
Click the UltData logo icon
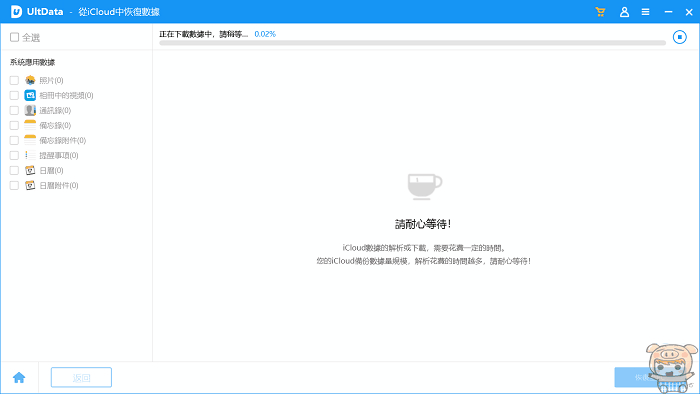[16, 12]
